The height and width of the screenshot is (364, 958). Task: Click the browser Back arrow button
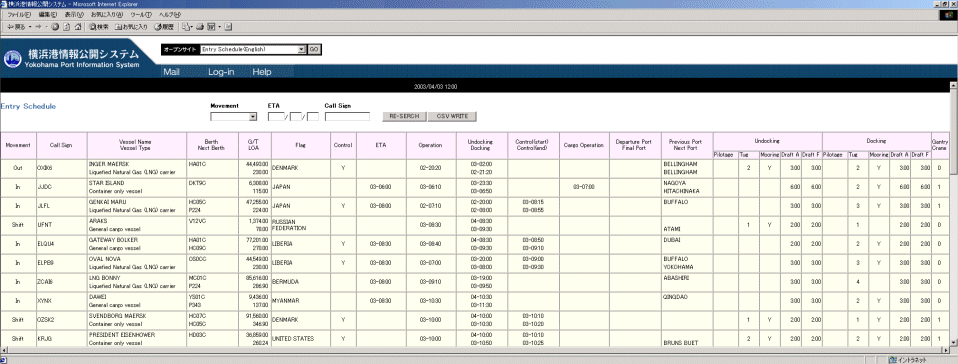click(16, 27)
